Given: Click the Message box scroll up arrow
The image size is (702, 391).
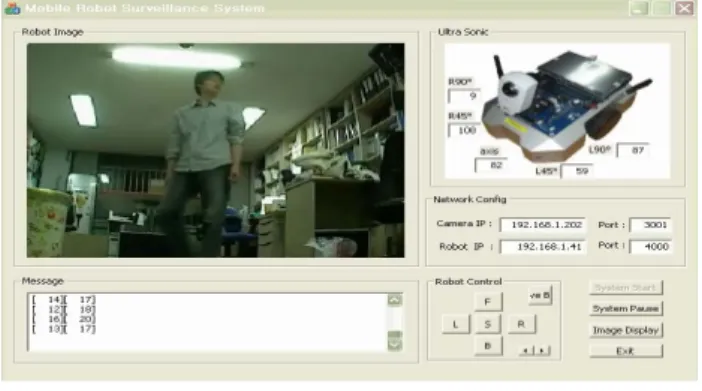Looking at the screenshot, I should point(394,300).
